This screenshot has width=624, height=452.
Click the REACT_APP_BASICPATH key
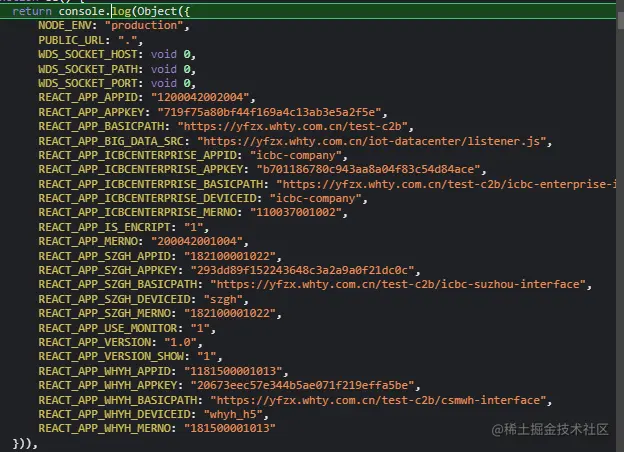101,126
